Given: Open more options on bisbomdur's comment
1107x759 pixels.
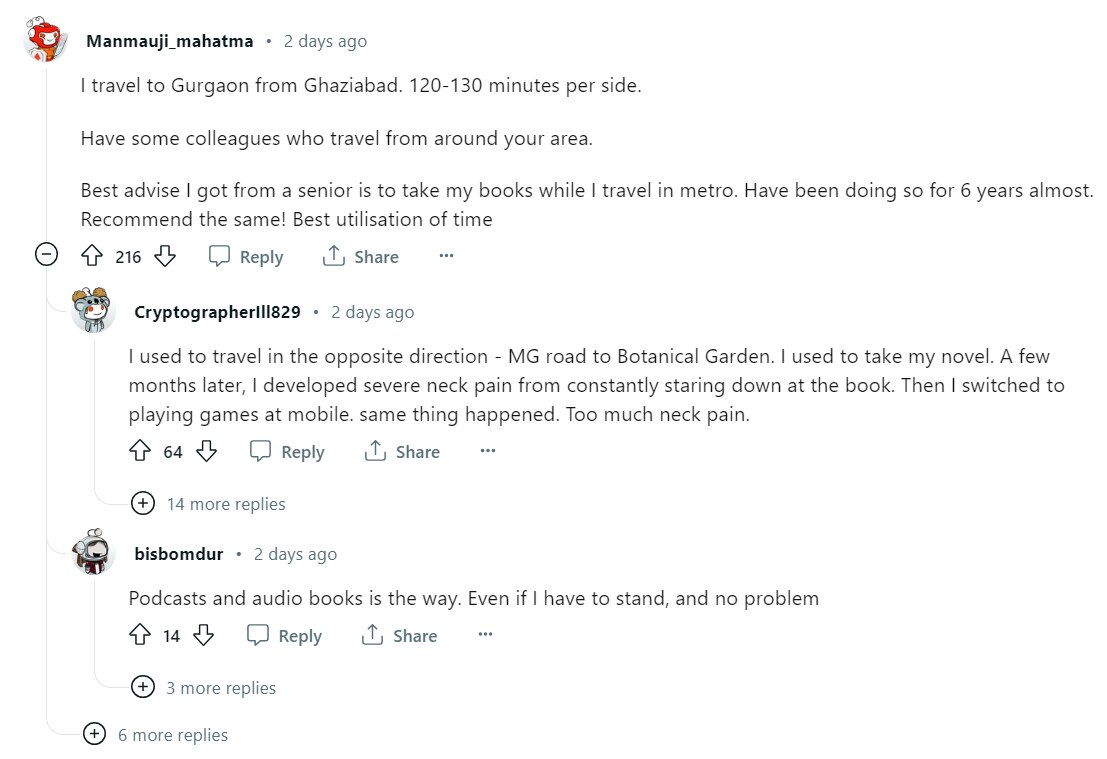Looking at the screenshot, I should pos(485,635).
